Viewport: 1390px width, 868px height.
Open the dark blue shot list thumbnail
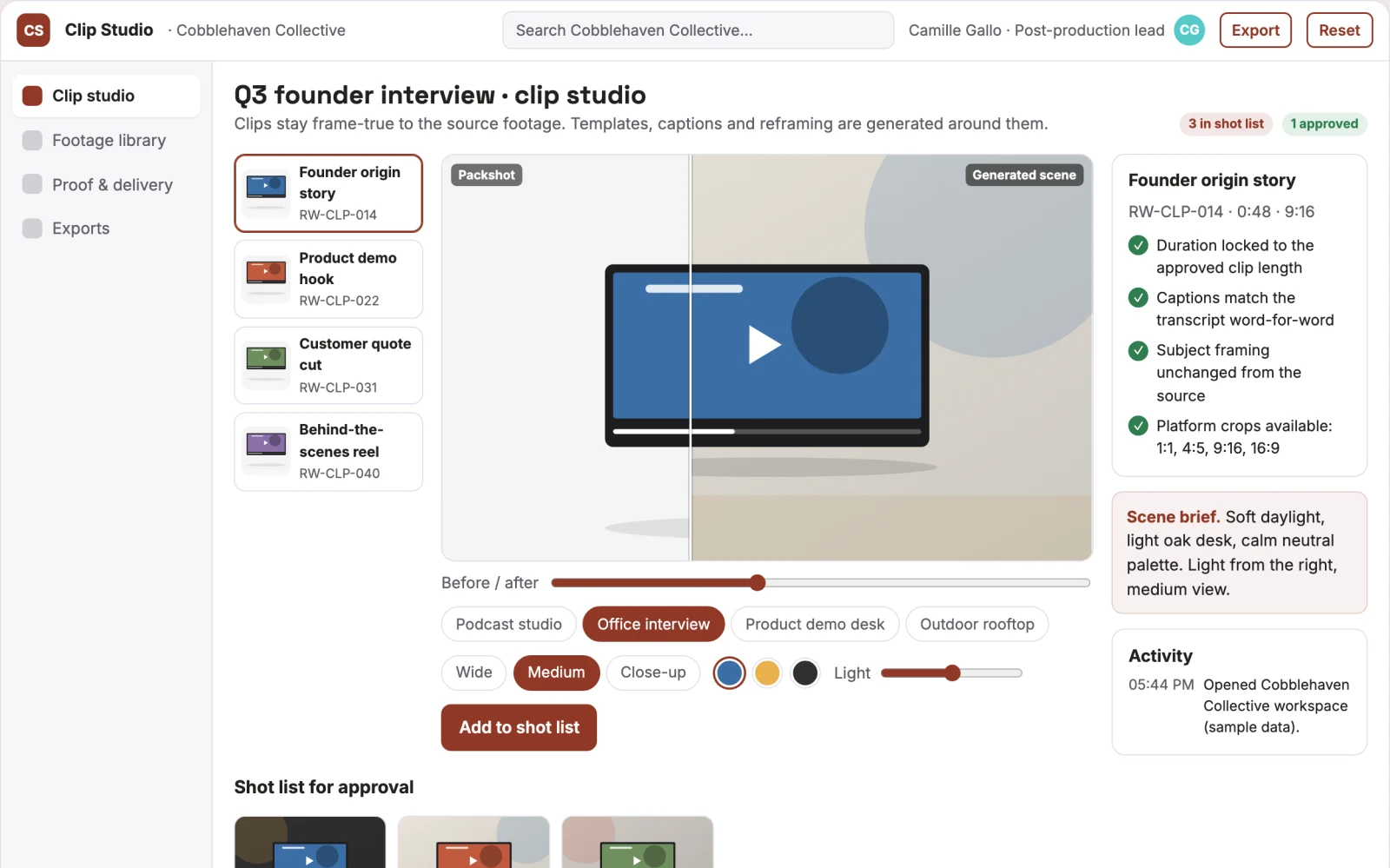point(310,842)
